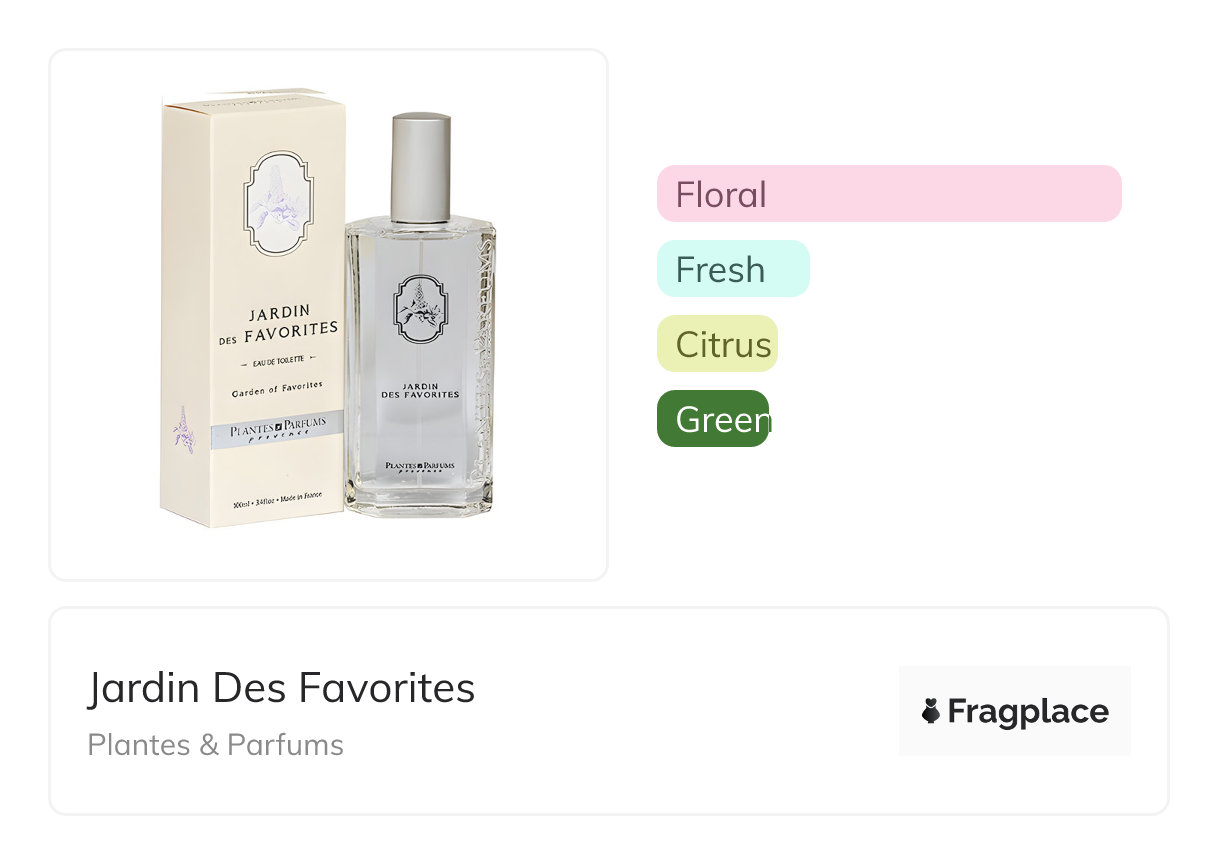Image resolution: width=1218 pixels, height=864 pixels.
Task: Click the Garden of Favorites text on box
Action: [277, 392]
